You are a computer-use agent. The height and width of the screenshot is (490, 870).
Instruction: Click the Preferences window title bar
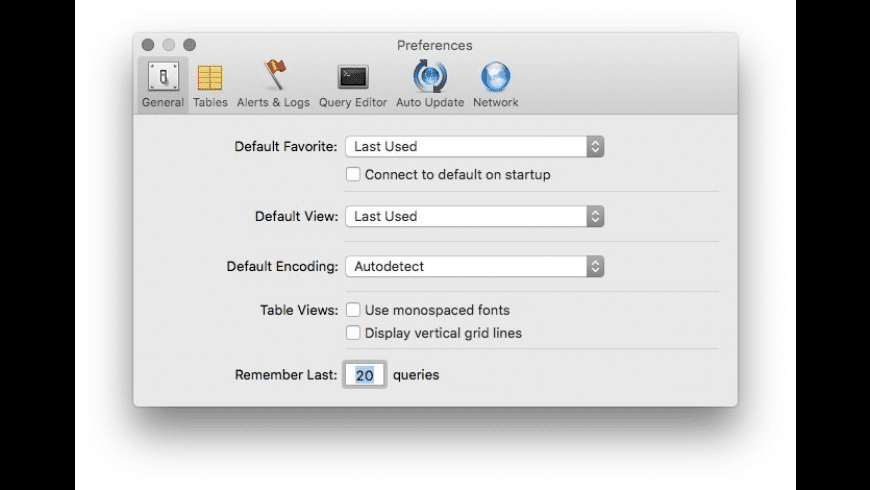pyautogui.click(x=435, y=45)
